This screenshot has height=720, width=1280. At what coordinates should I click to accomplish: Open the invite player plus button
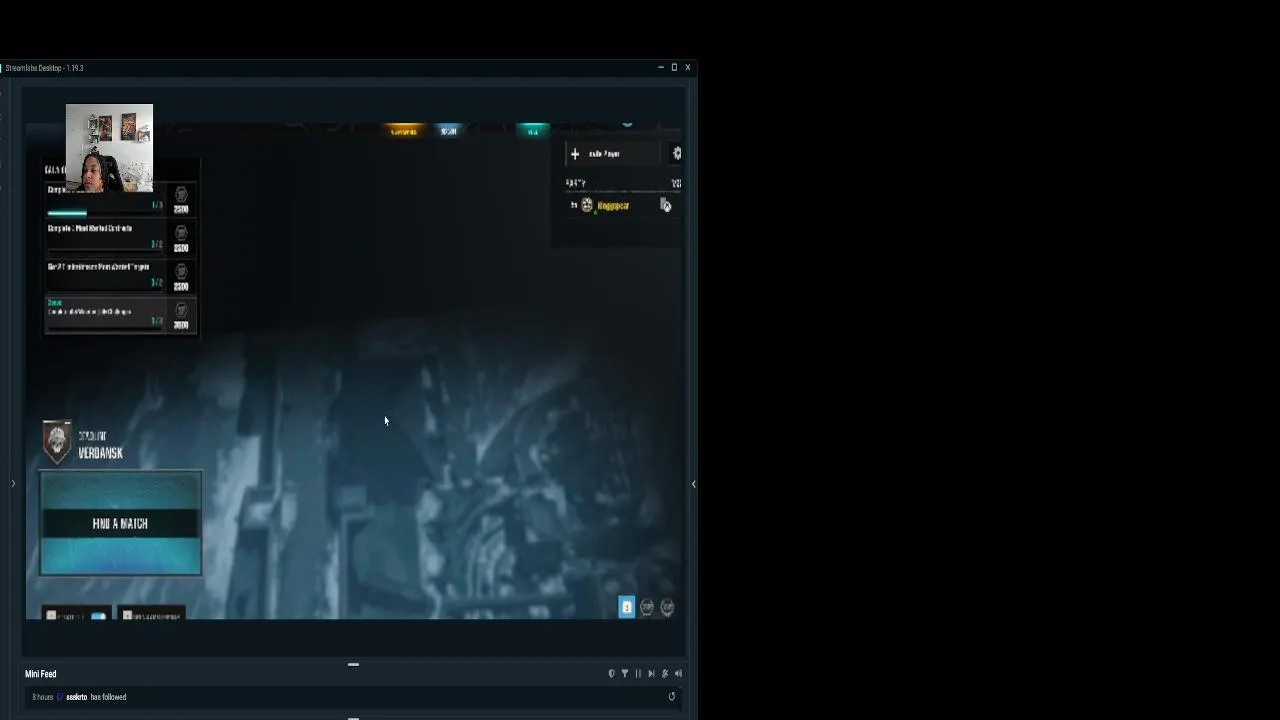[x=575, y=154]
